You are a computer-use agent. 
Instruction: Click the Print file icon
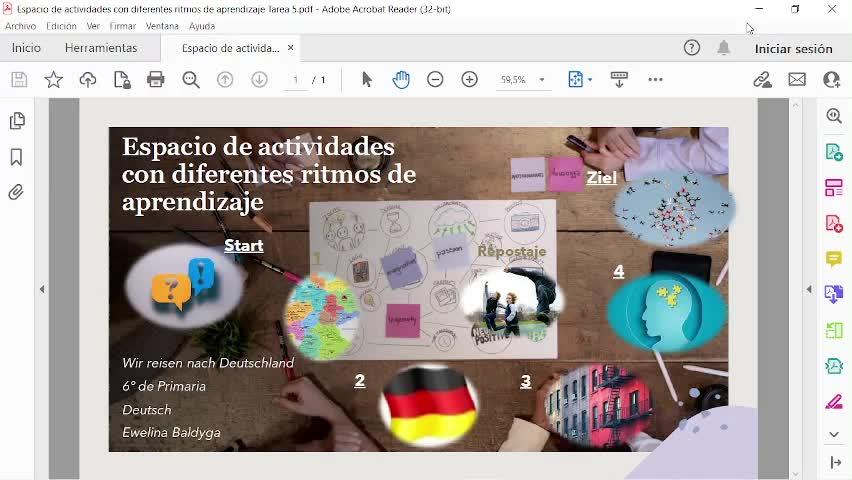(x=155, y=79)
